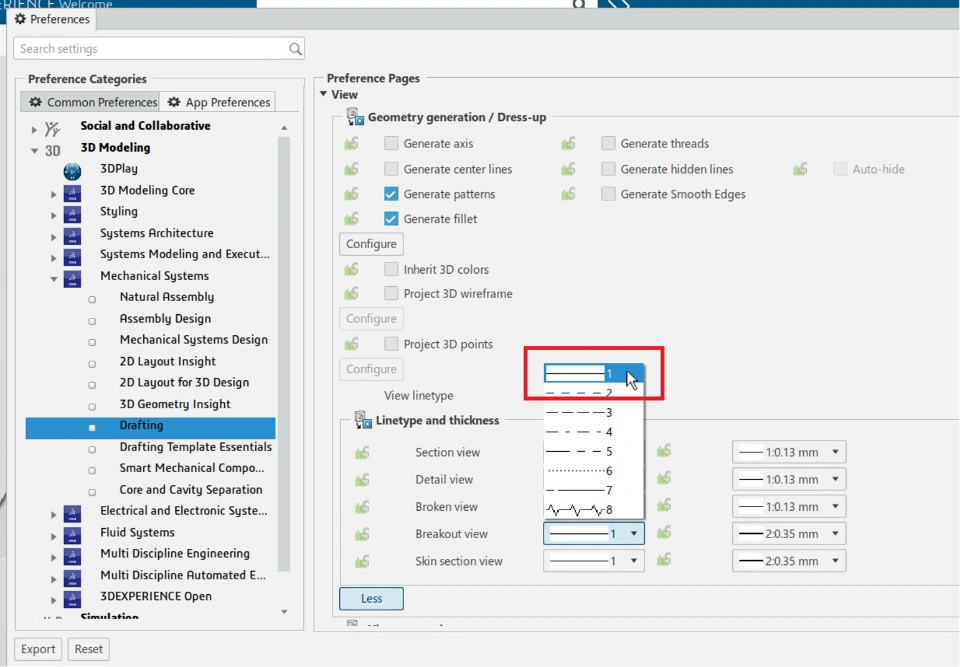Image resolution: width=960 pixels, height=667 pixels.
Task: Choose dashed linetype 3 in the list
Action: point(593,412)
